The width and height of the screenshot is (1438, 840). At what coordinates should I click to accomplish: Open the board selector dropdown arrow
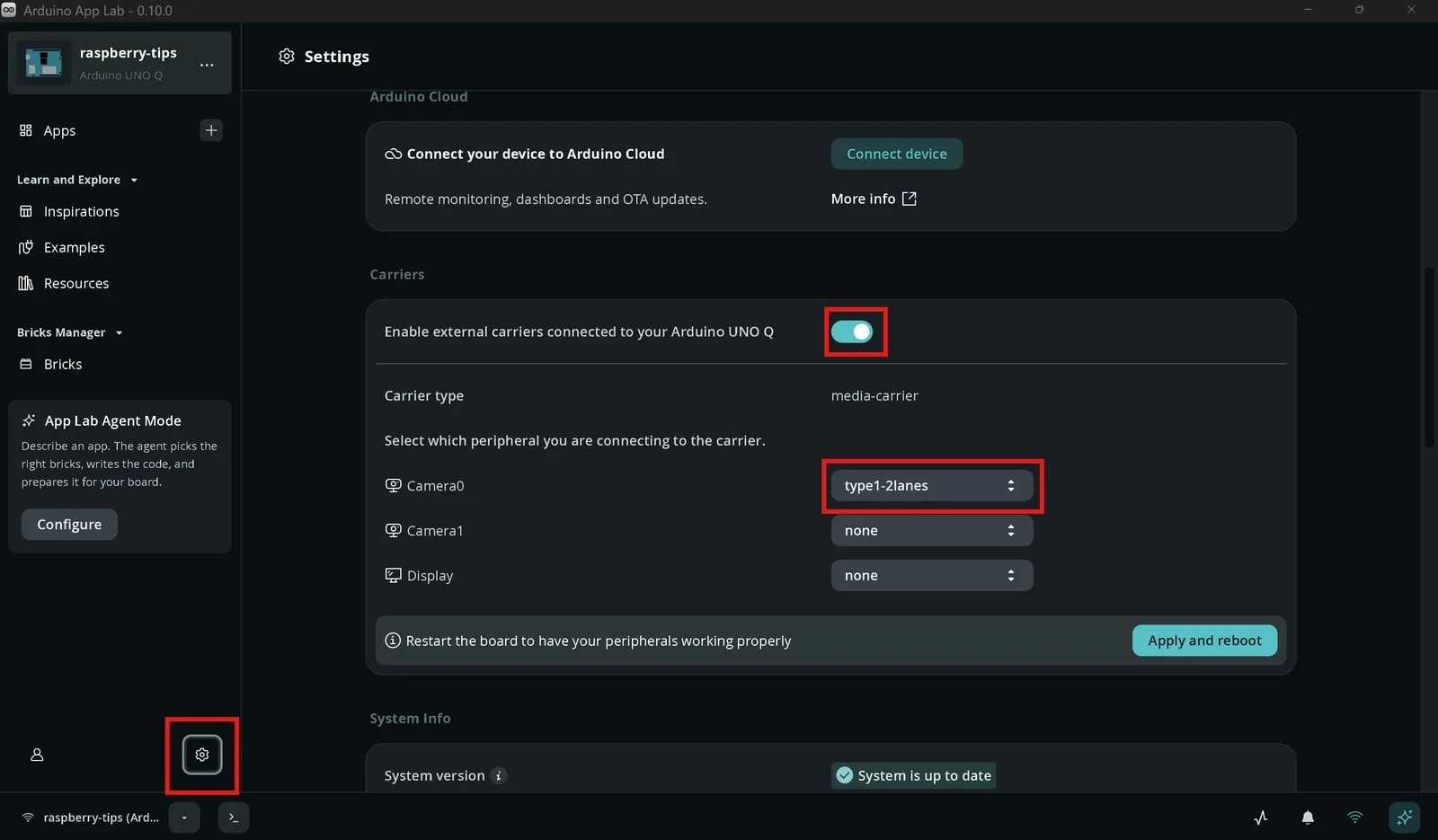point(184,818)
